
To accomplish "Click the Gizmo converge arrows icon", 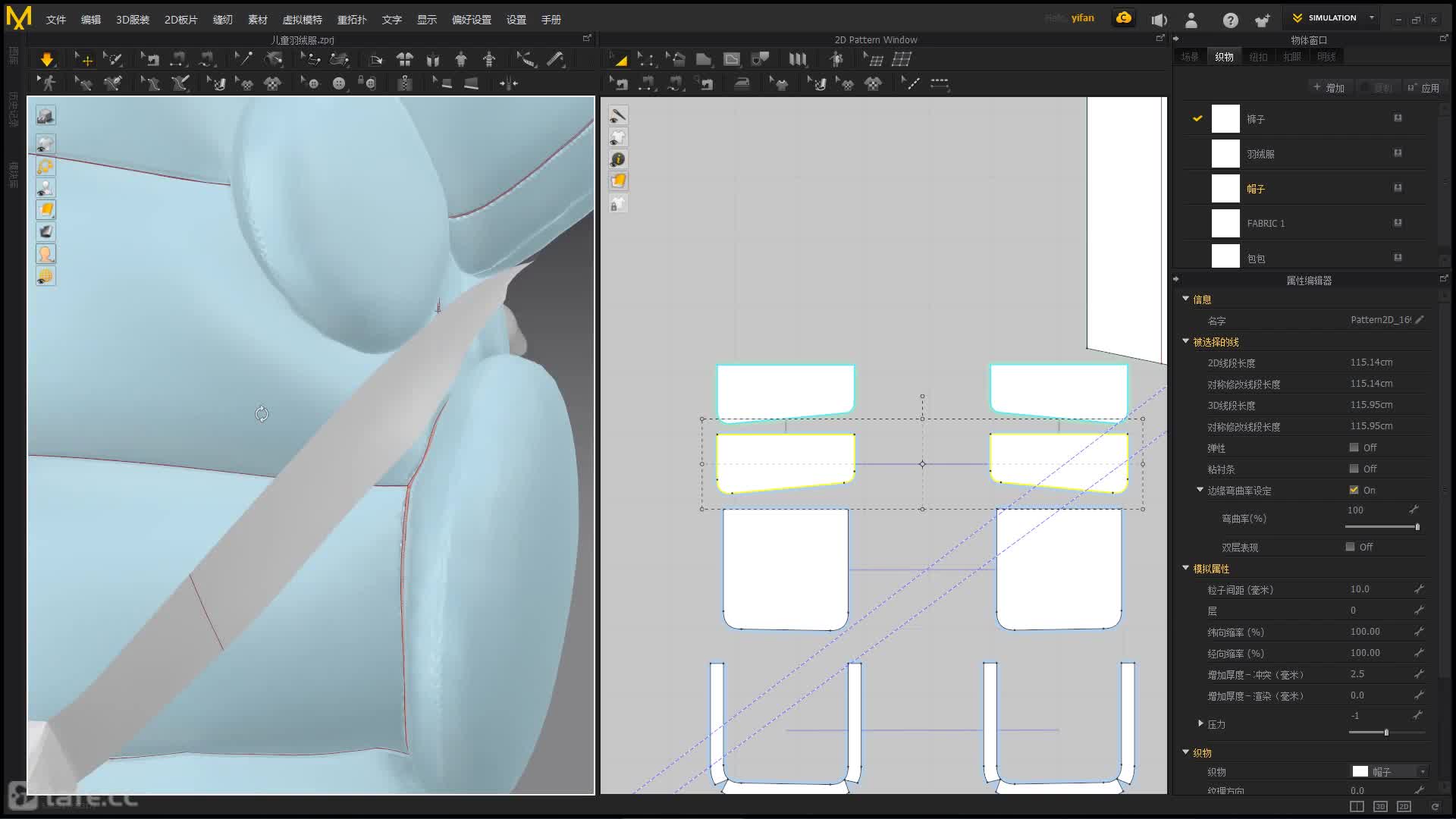I will (x=508, y=83).
